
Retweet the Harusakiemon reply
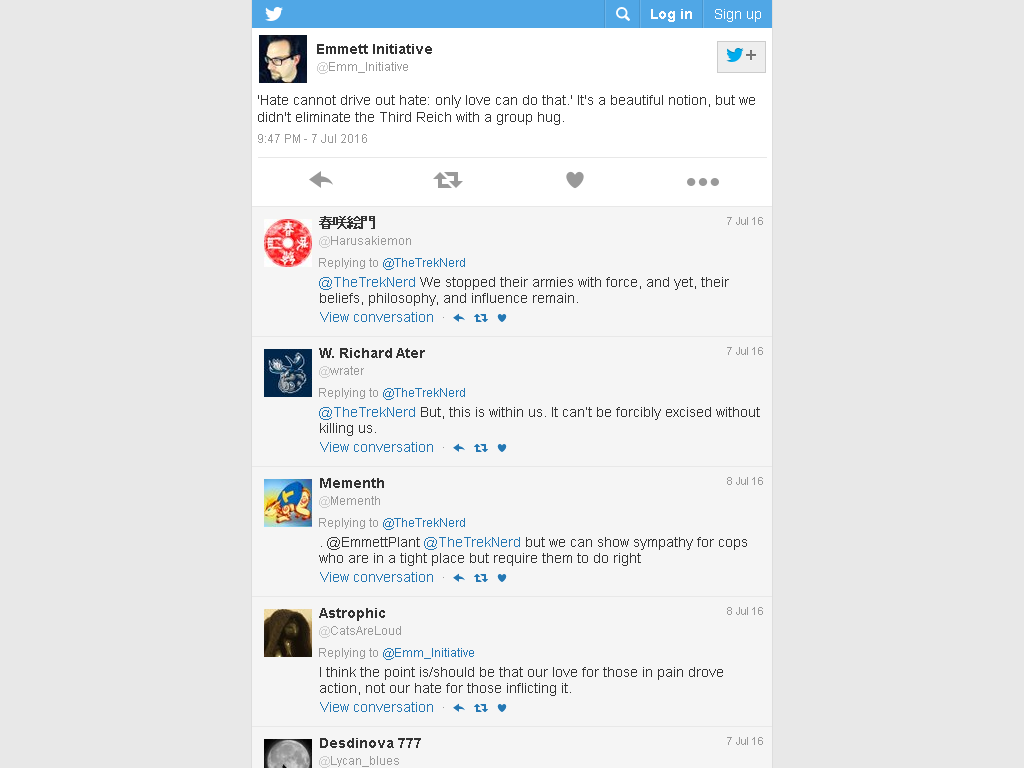(481, 318)
